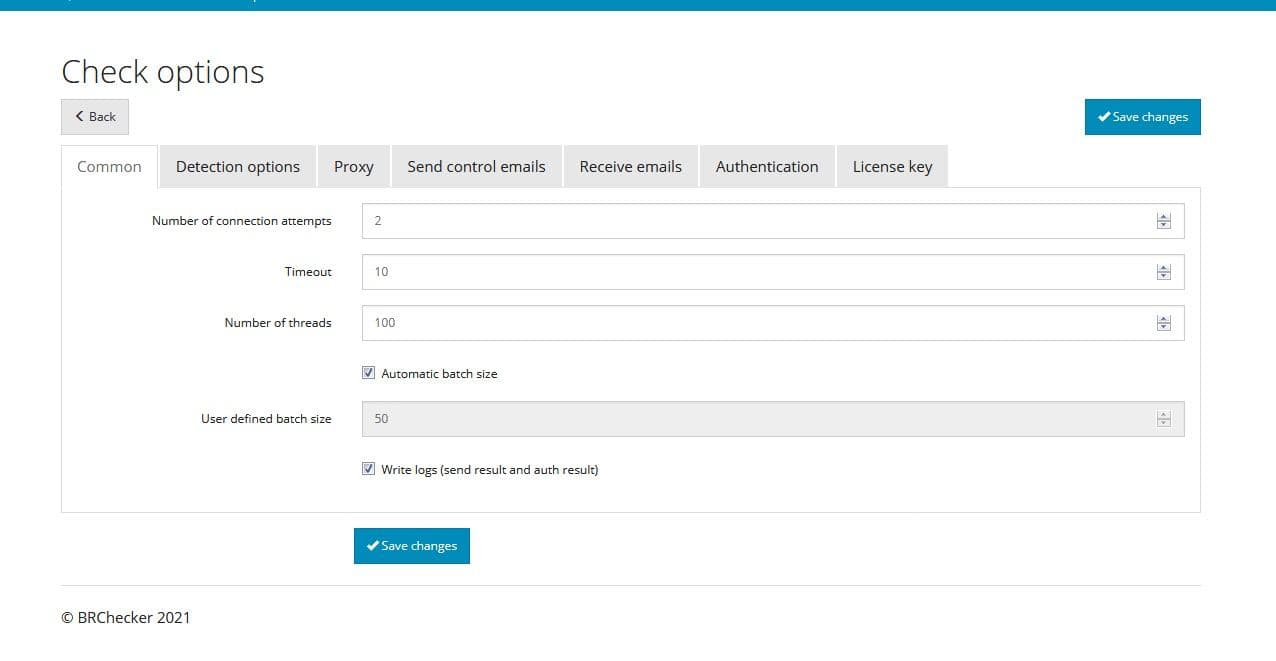Switch to the Detection options tab
This screenshot has height=661, width=1276.
point(237,166)
